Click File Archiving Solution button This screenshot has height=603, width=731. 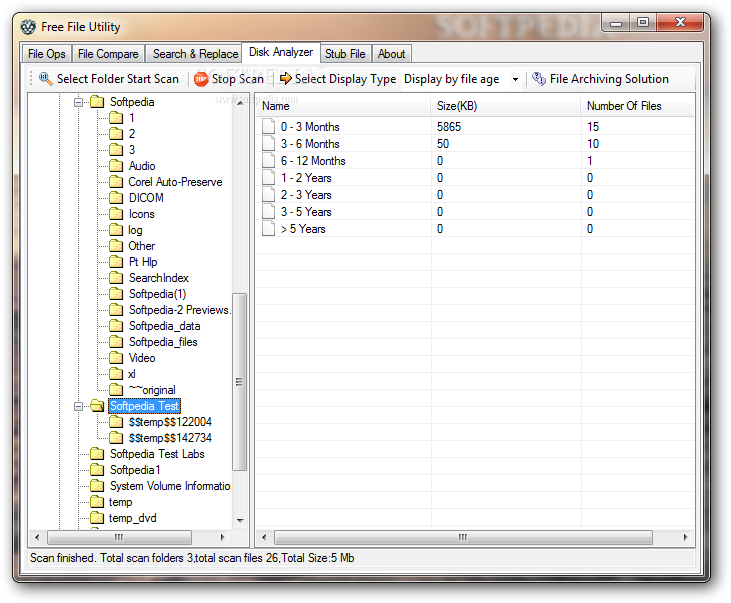601,79
